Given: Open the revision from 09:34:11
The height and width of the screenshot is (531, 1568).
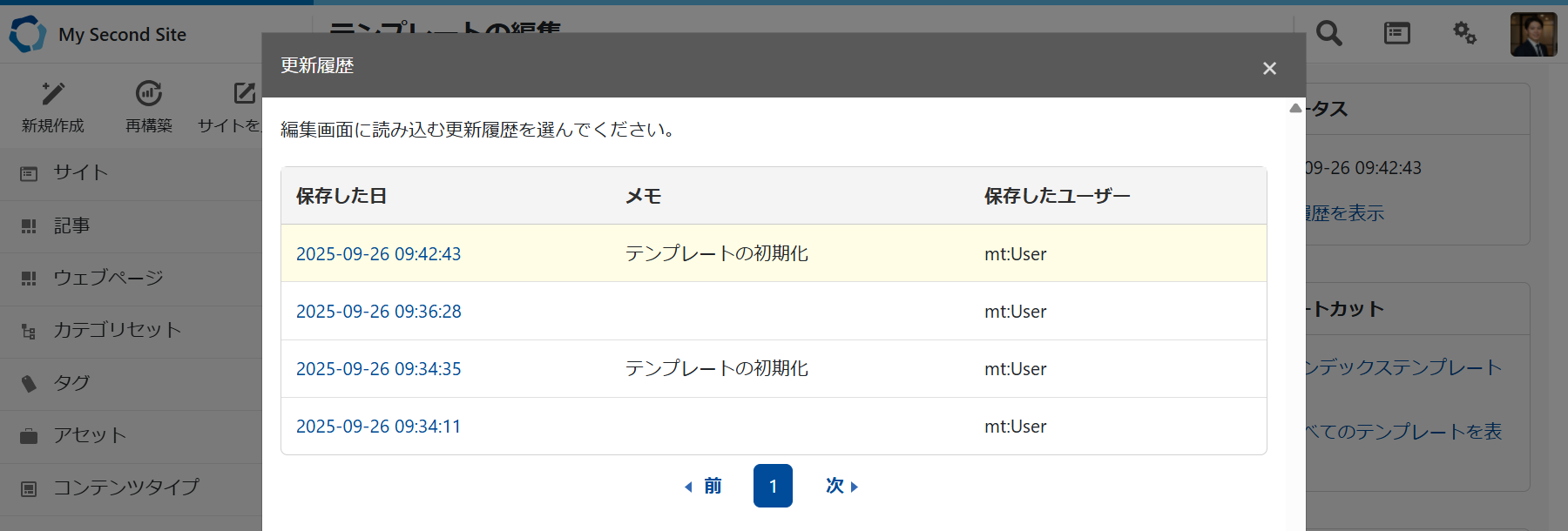Looking at the screenshot, I should [378, 427].
